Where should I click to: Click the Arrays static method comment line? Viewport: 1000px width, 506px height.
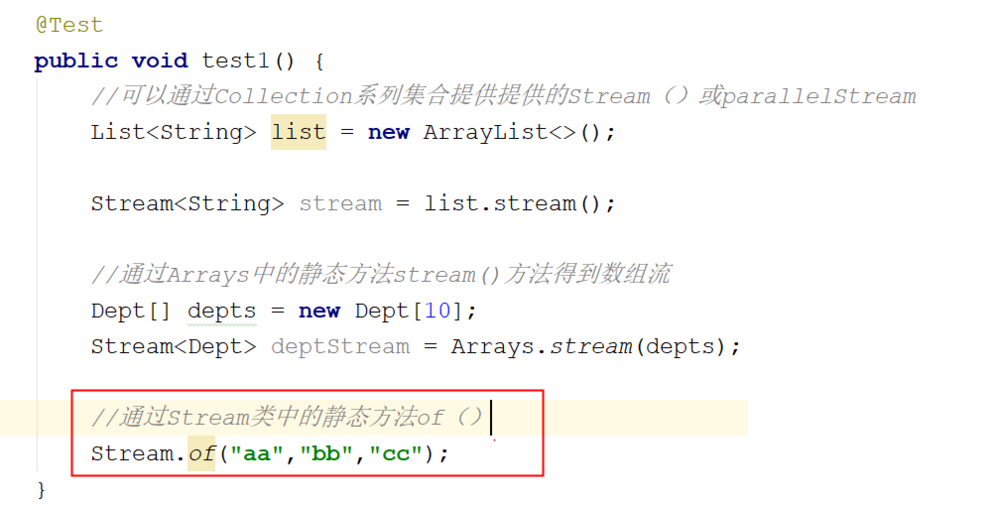coord(381,275)
